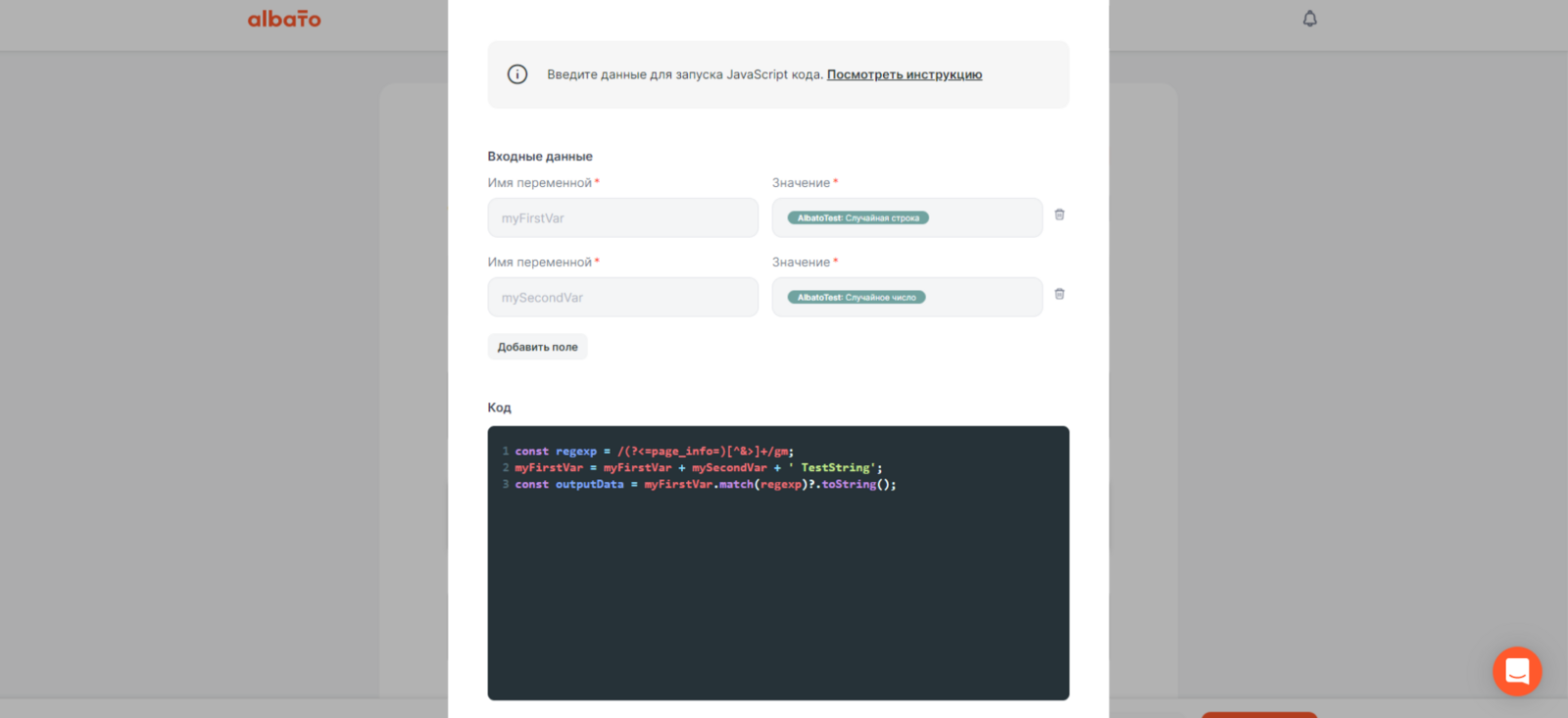Click the 'const regexp' line in code editor
The width and height of the screenshot is (1568, 718).
coord(654,452)
